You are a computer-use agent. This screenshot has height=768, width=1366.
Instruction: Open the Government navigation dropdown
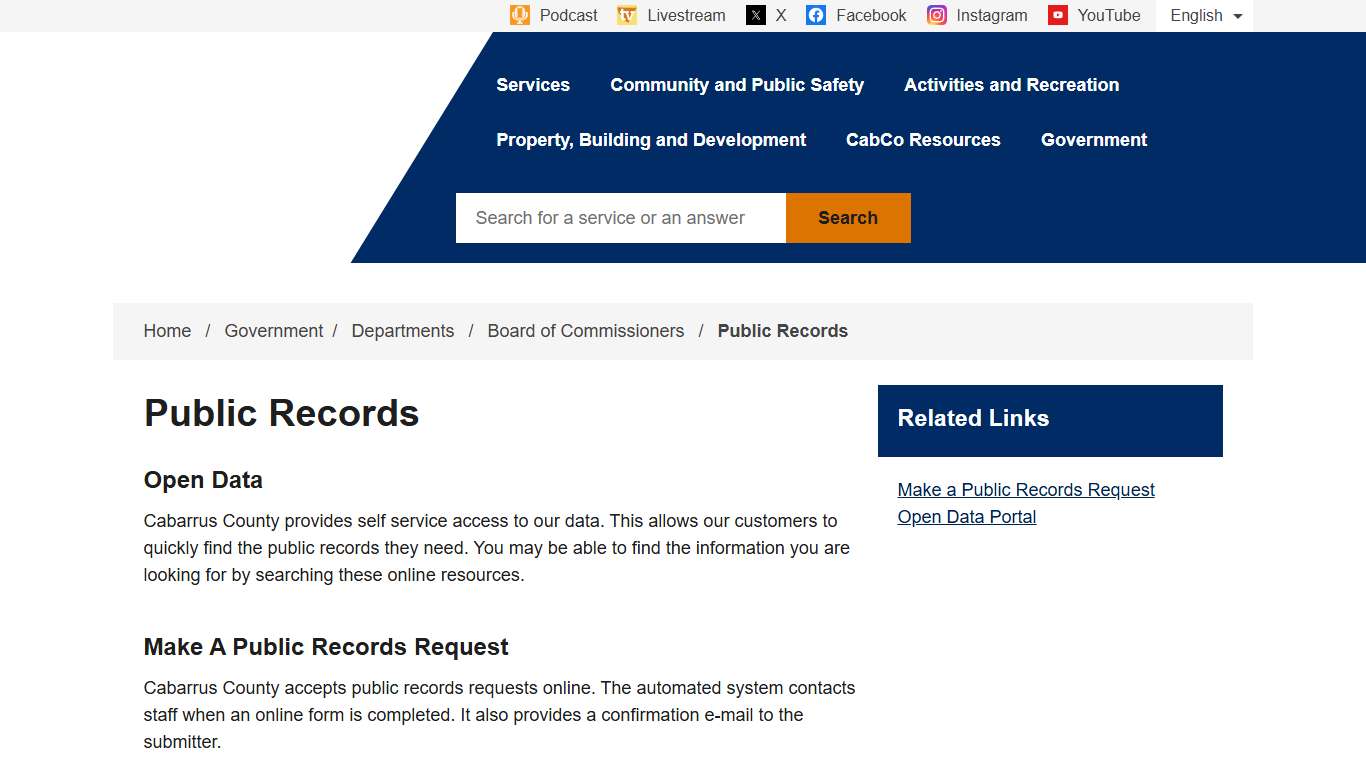(x=1094, y=140)
